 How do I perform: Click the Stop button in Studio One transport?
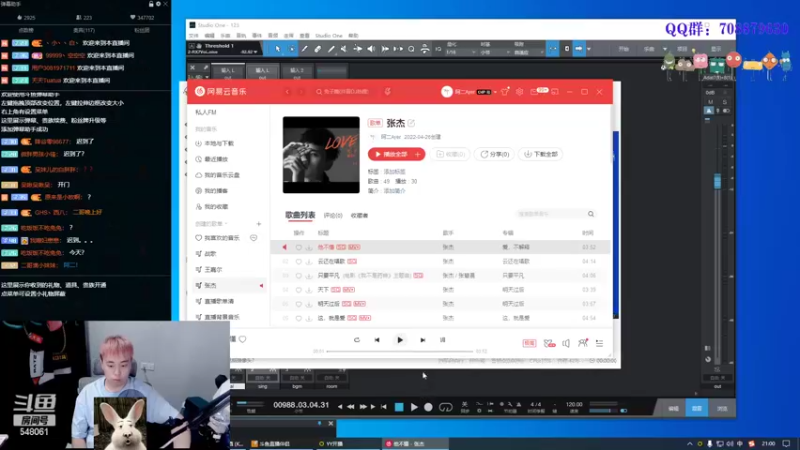coord(399,407)
